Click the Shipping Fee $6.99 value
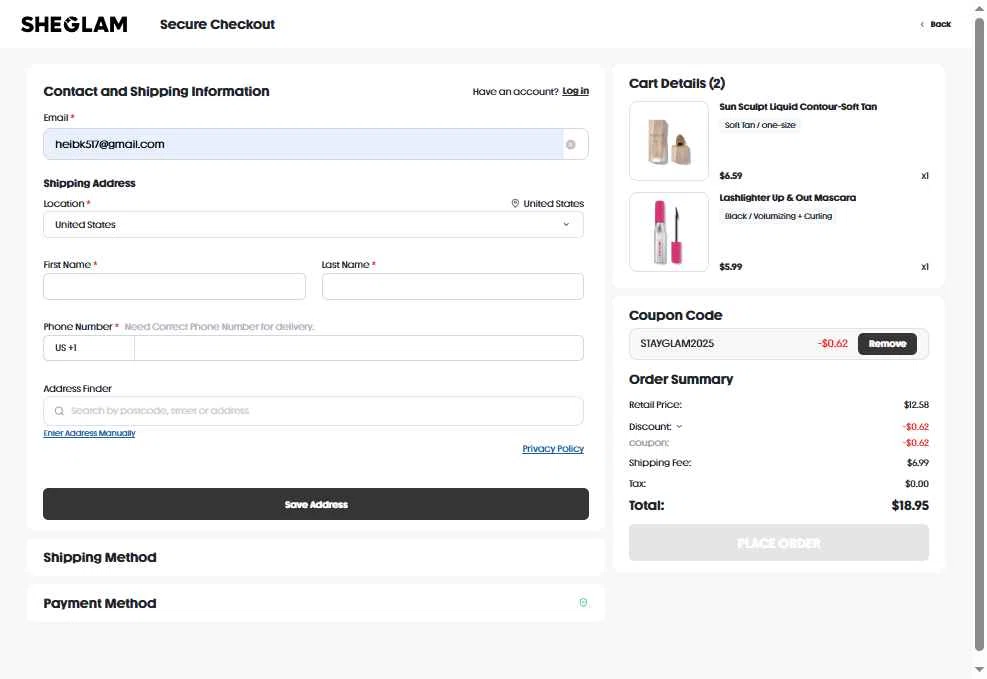987x679 pixels. pos(917,463)
